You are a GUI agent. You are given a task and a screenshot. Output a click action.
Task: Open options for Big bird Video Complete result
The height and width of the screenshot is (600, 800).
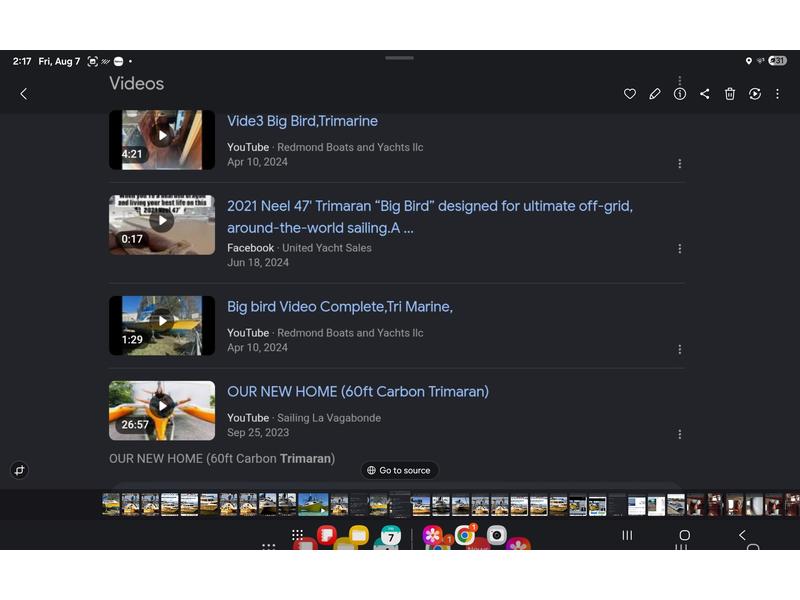680,349
